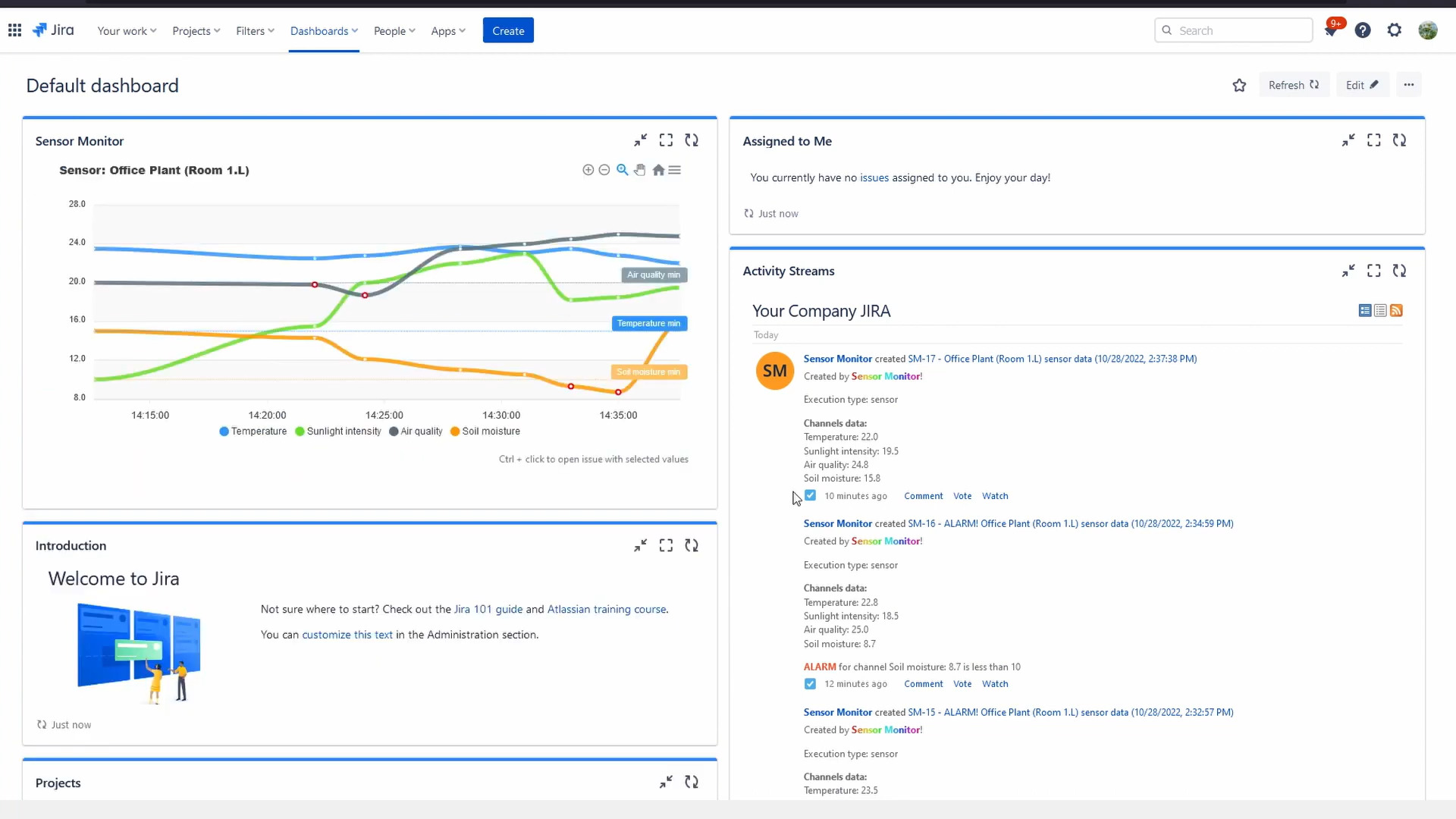
Task: Maximize the Sensor Monitor gadget
Action: click(x=666, y=140)
